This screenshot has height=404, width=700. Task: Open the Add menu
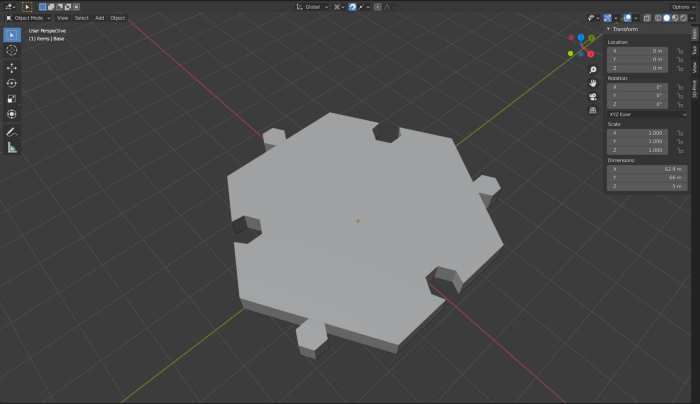point(99,18)
